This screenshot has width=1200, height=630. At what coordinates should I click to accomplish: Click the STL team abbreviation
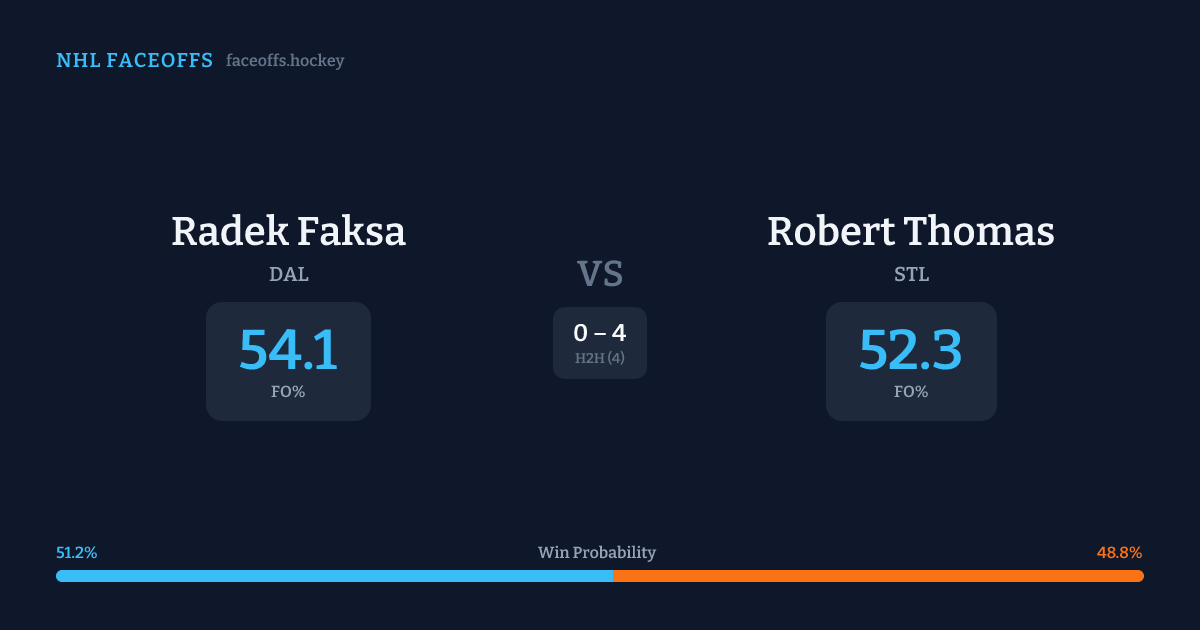tap(911, 275)
